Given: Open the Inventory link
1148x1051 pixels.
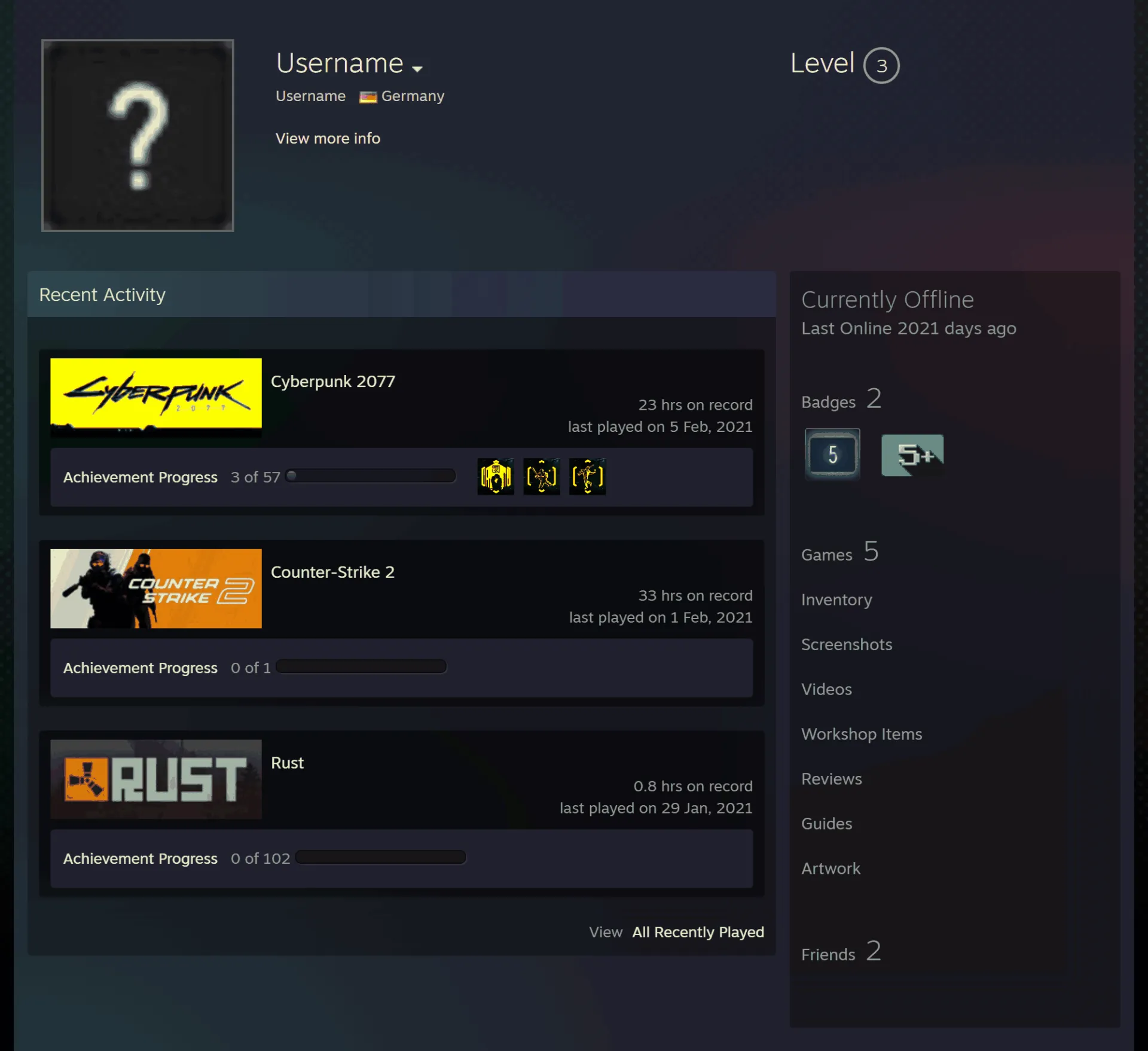Looking at the screenshot, I should pos(836,599).
